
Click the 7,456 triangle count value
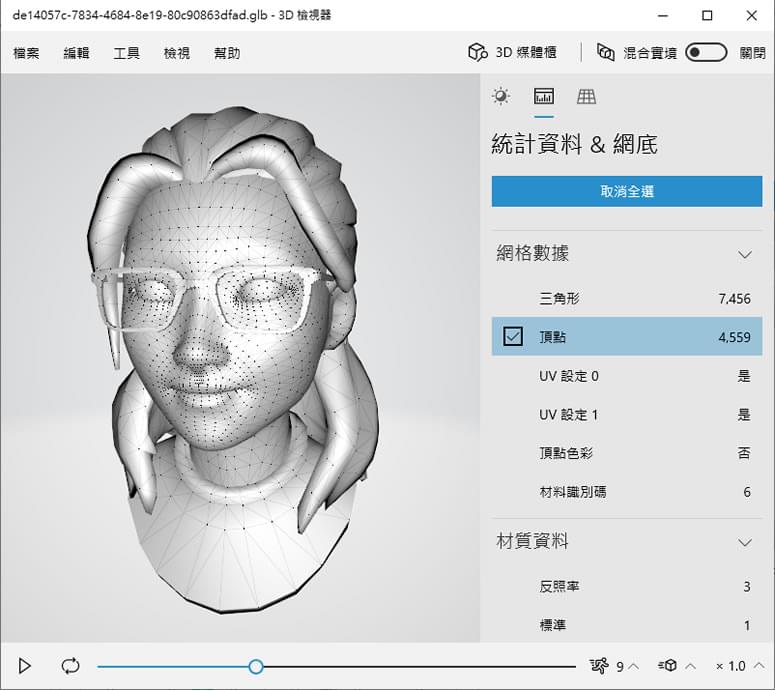tap(734, 299)
